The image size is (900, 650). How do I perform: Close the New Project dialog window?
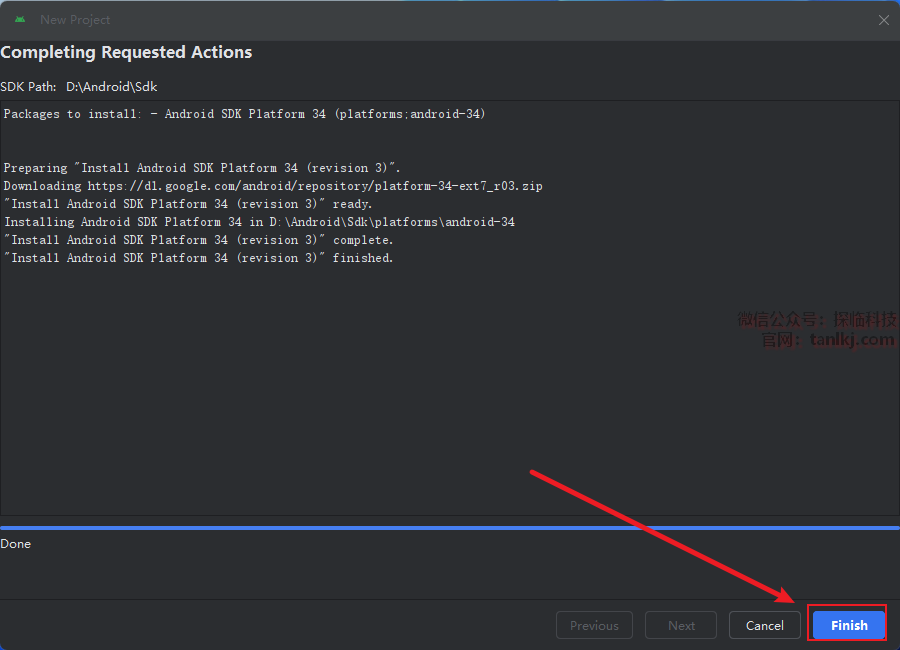coord(883,20)
